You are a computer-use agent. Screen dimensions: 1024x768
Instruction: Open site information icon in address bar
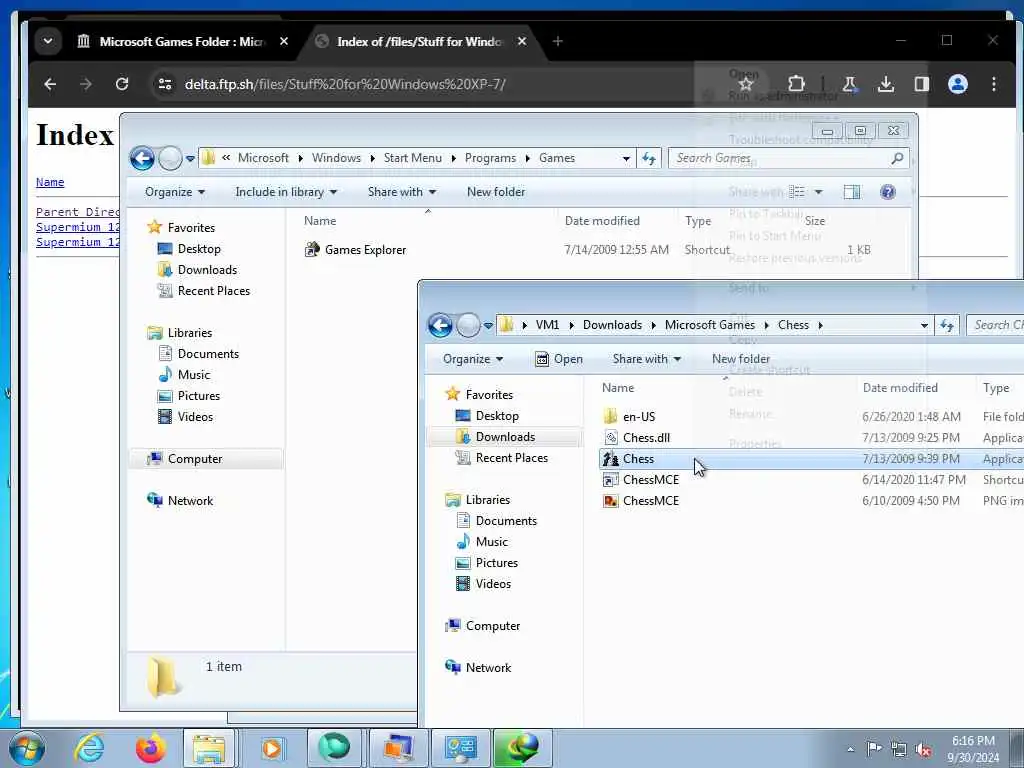pos(165,84)
